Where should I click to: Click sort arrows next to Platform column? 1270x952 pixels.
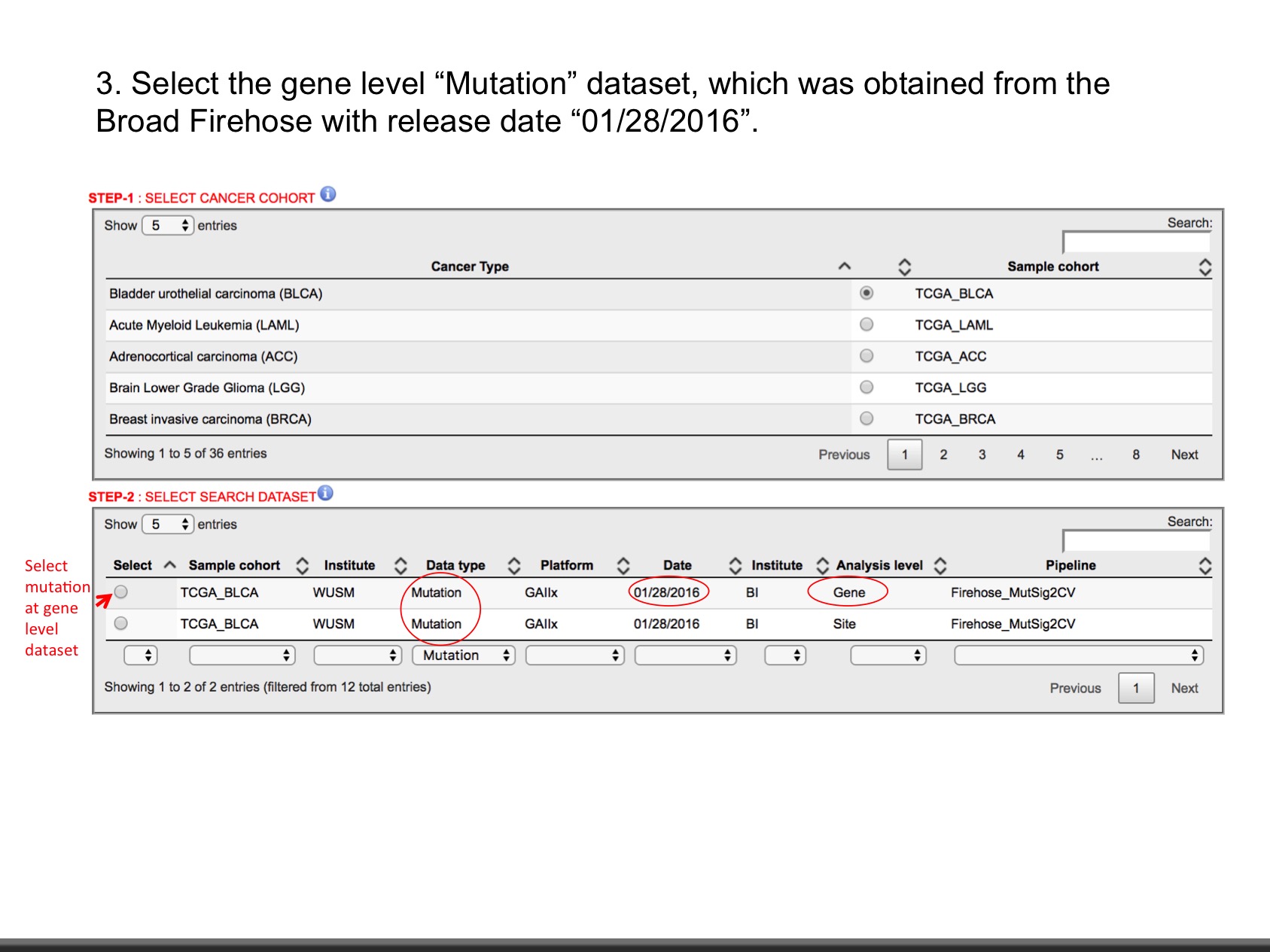pyautogui.click(x=623, y=566)
